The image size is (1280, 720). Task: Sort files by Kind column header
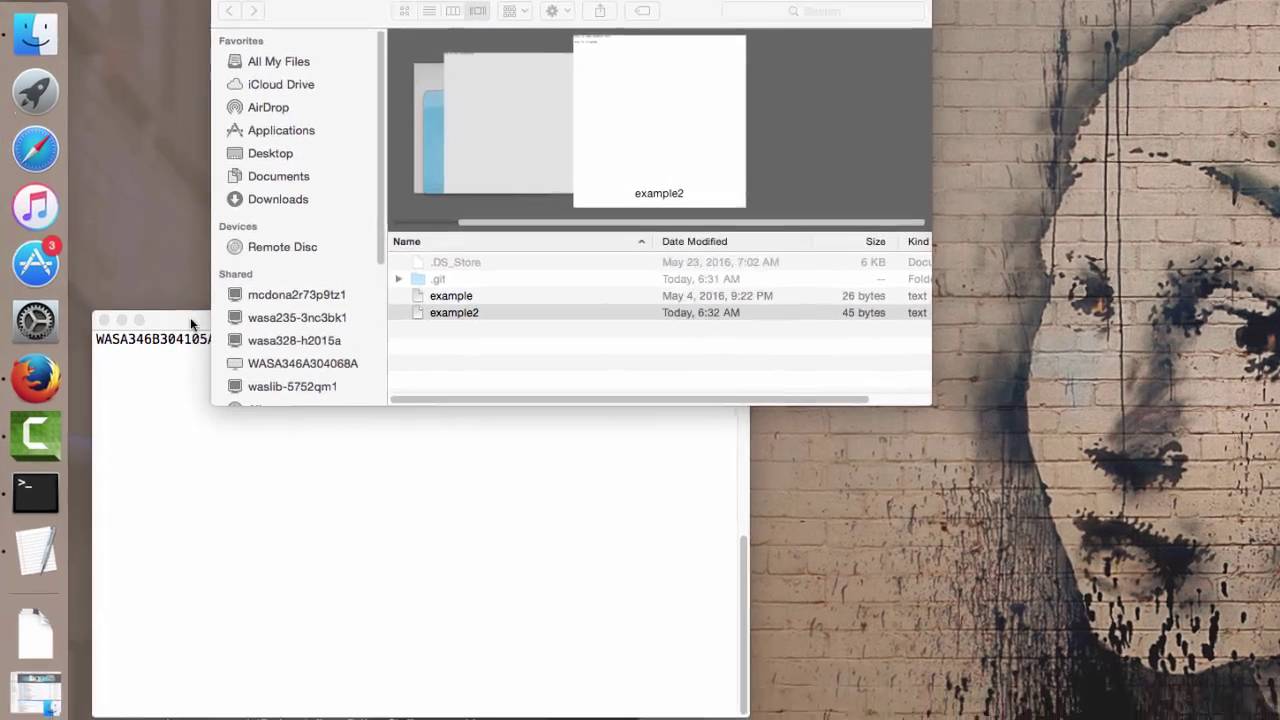coord(917,241)
